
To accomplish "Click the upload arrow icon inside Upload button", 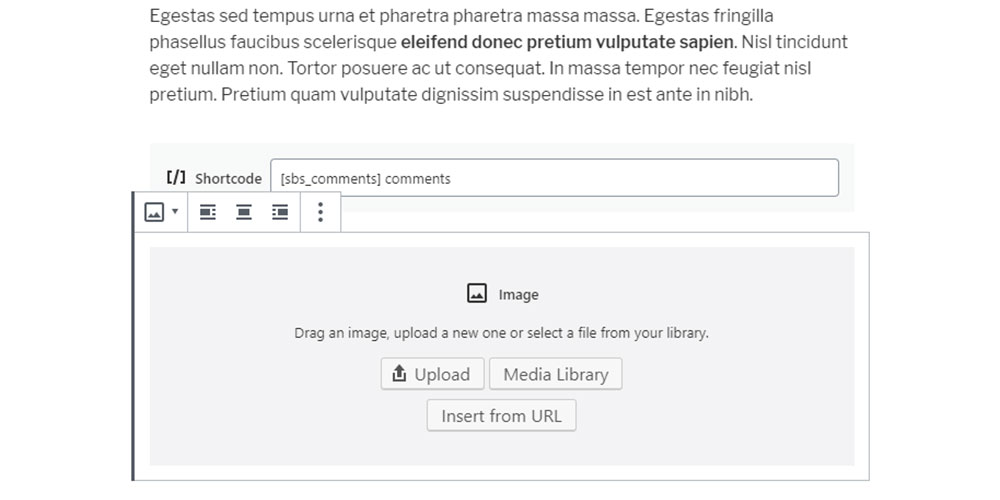I will point(399,373).
